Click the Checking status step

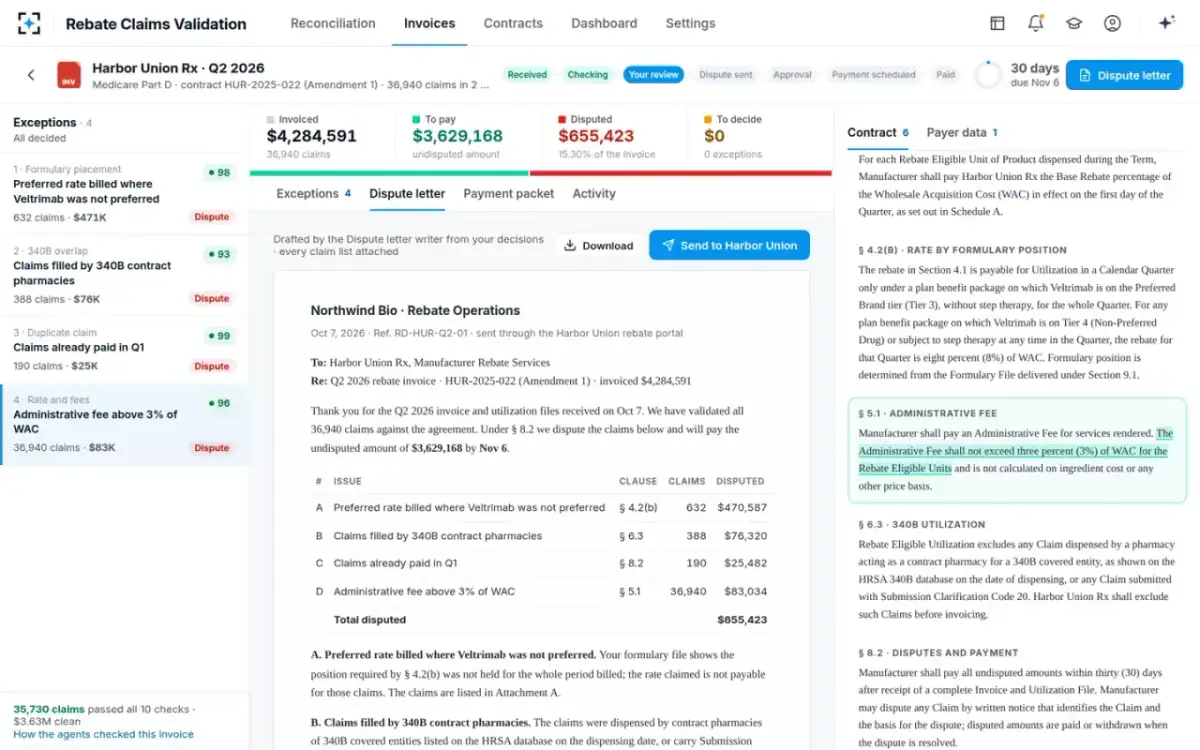588,75
